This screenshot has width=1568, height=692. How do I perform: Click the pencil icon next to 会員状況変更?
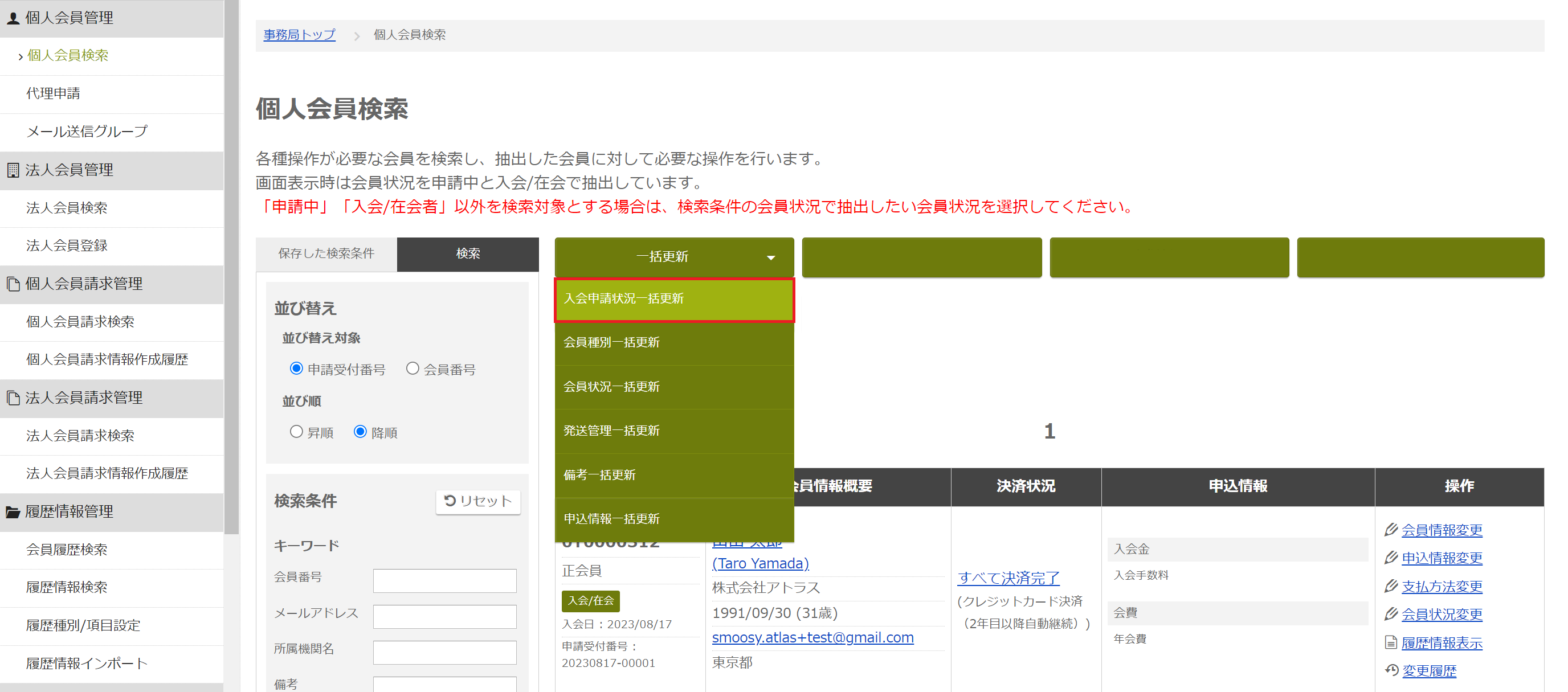tap(1391, 614)
